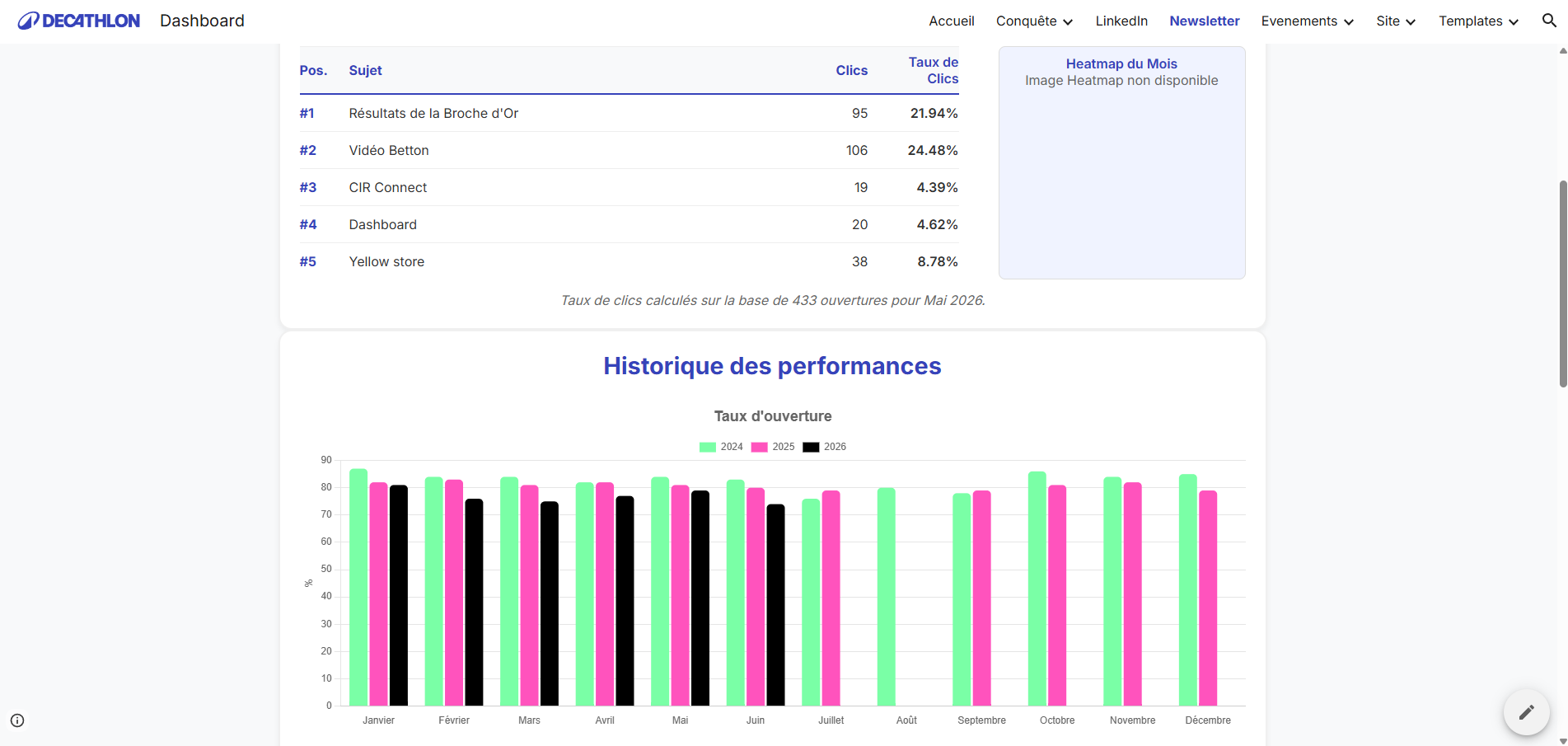Viewport: 1568px width, 746px height.
Task: Open the info circle icon at bottom left
Action: pos(17,720)
